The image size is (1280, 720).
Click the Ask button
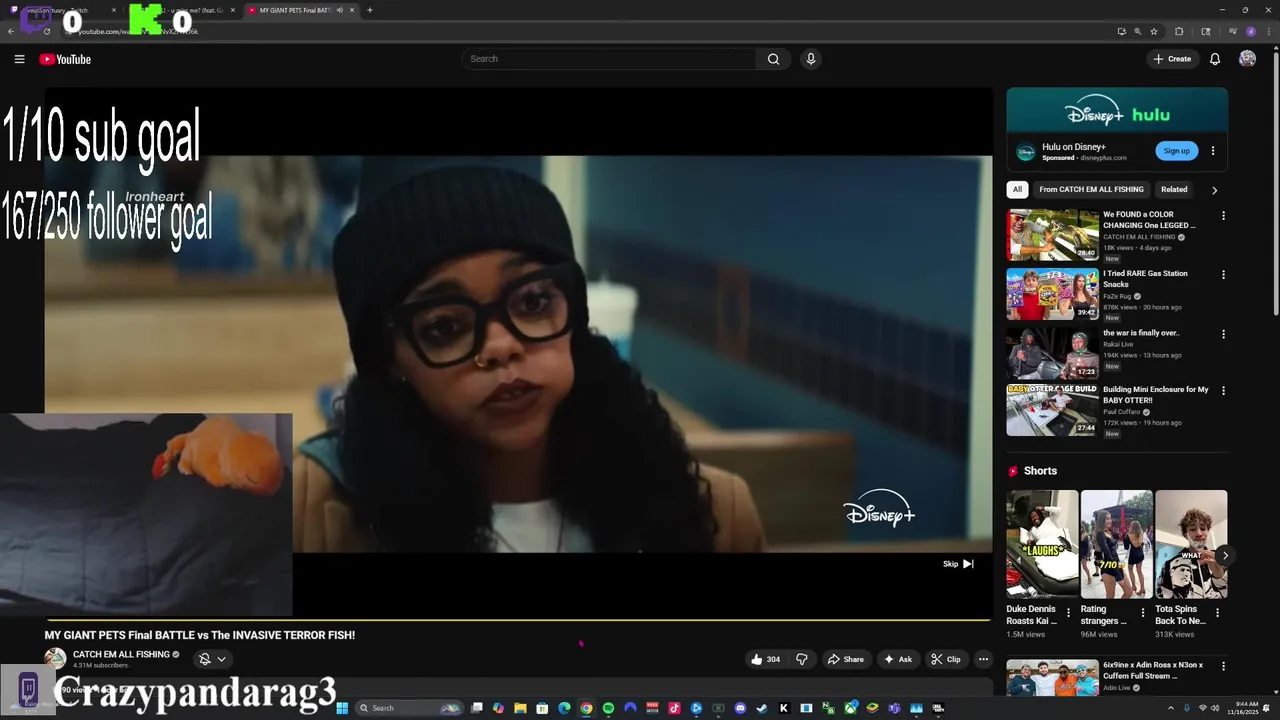pos(898,659)
